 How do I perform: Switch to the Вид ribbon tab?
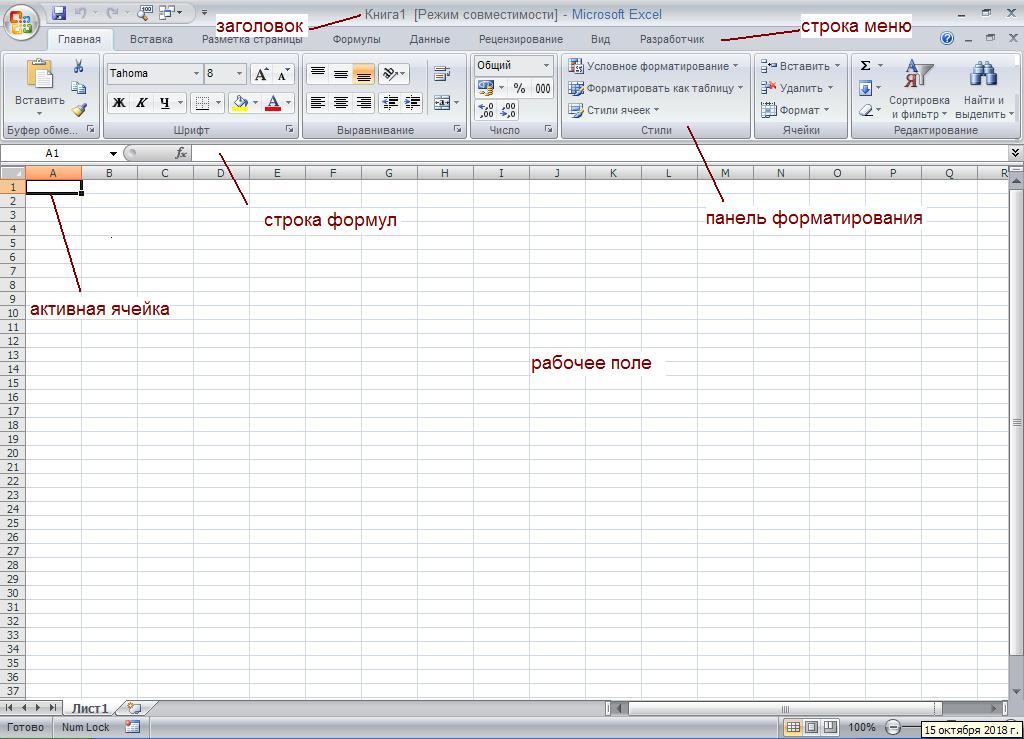[x=600, y=39]
